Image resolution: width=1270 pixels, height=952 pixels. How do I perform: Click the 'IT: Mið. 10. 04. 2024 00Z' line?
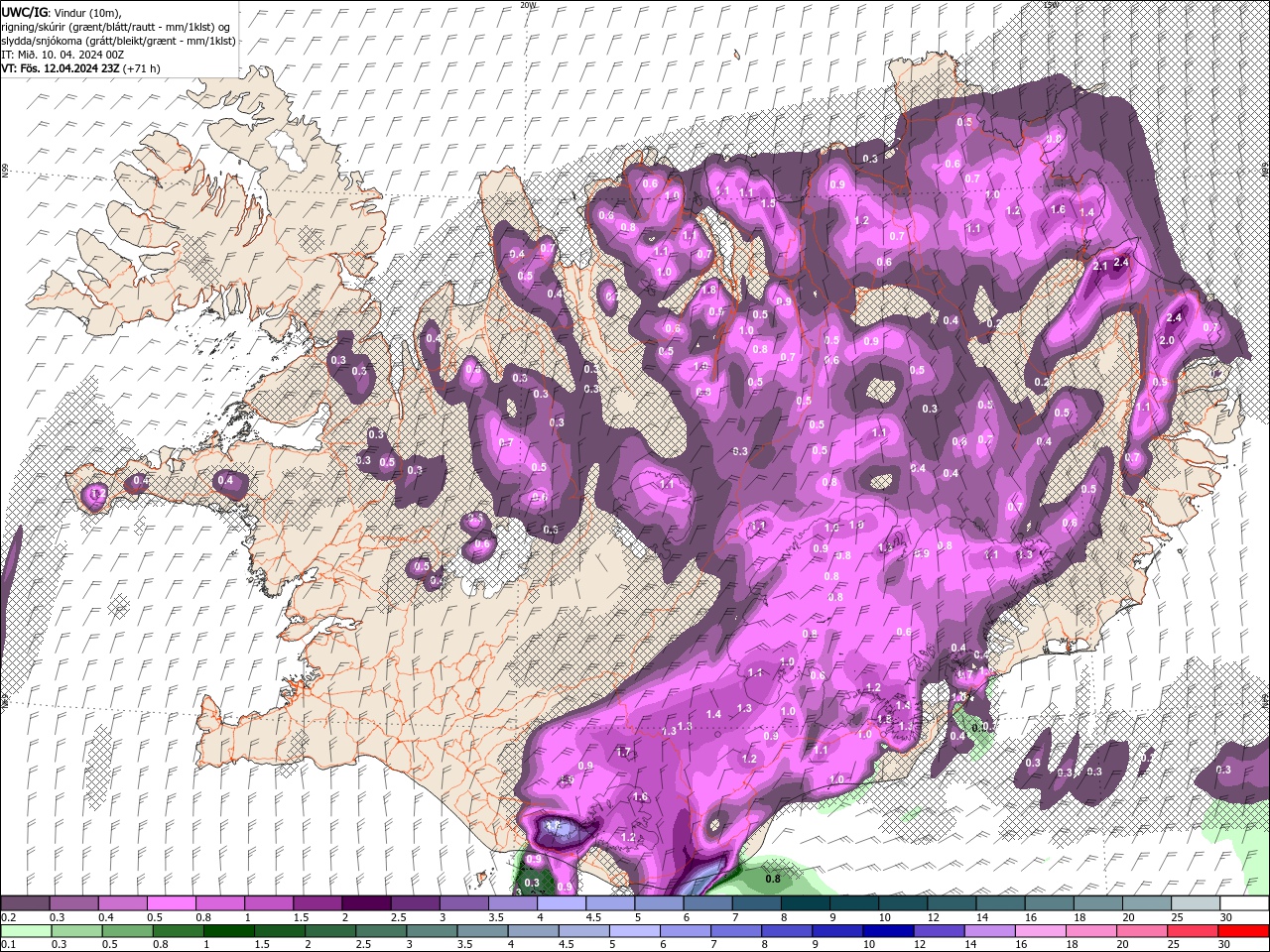click(x=63, y=55)
